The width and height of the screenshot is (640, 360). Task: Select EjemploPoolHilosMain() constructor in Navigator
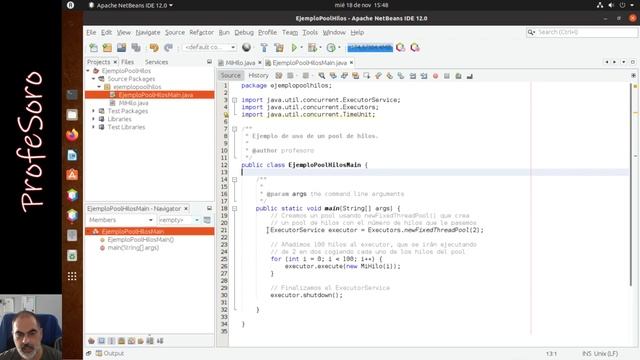coord(140,240)
